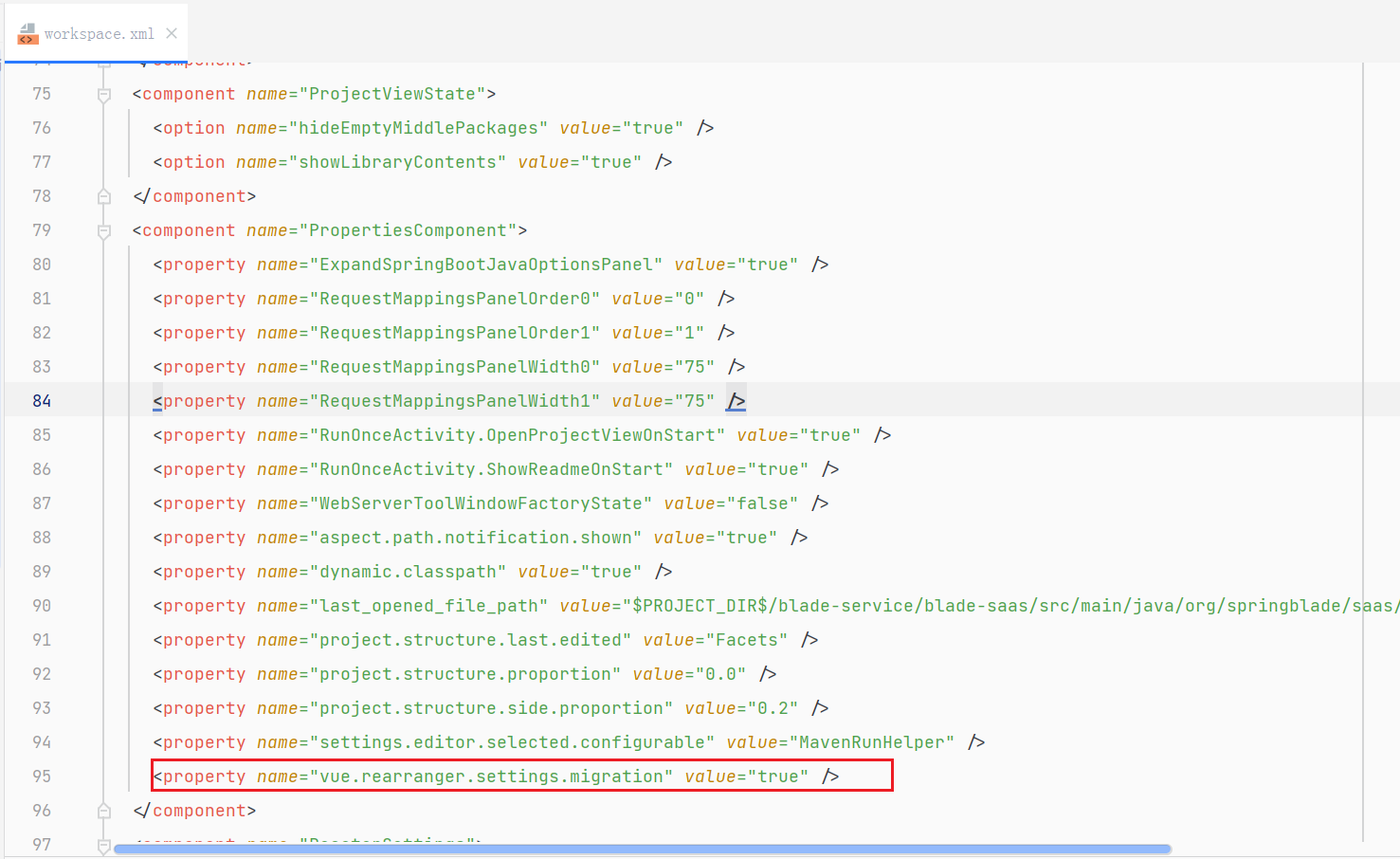Click "RequestMappingsPanelWidth1" property name

(x=455, y=401)
